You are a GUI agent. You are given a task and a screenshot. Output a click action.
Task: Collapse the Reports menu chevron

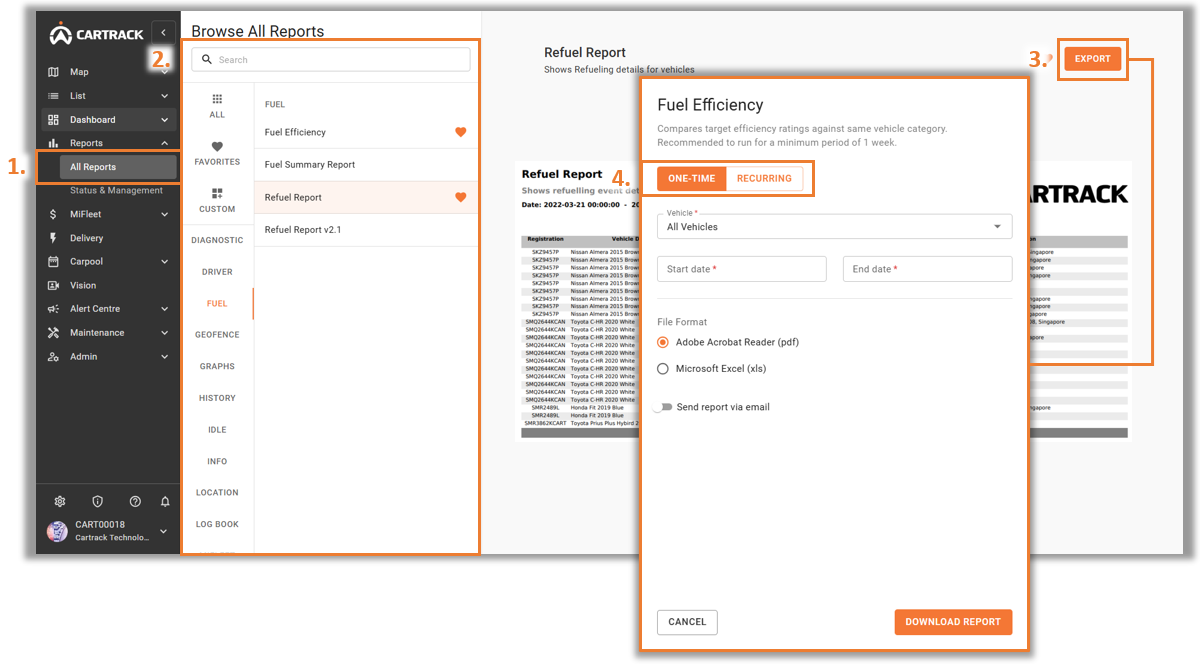click(165, 143)
